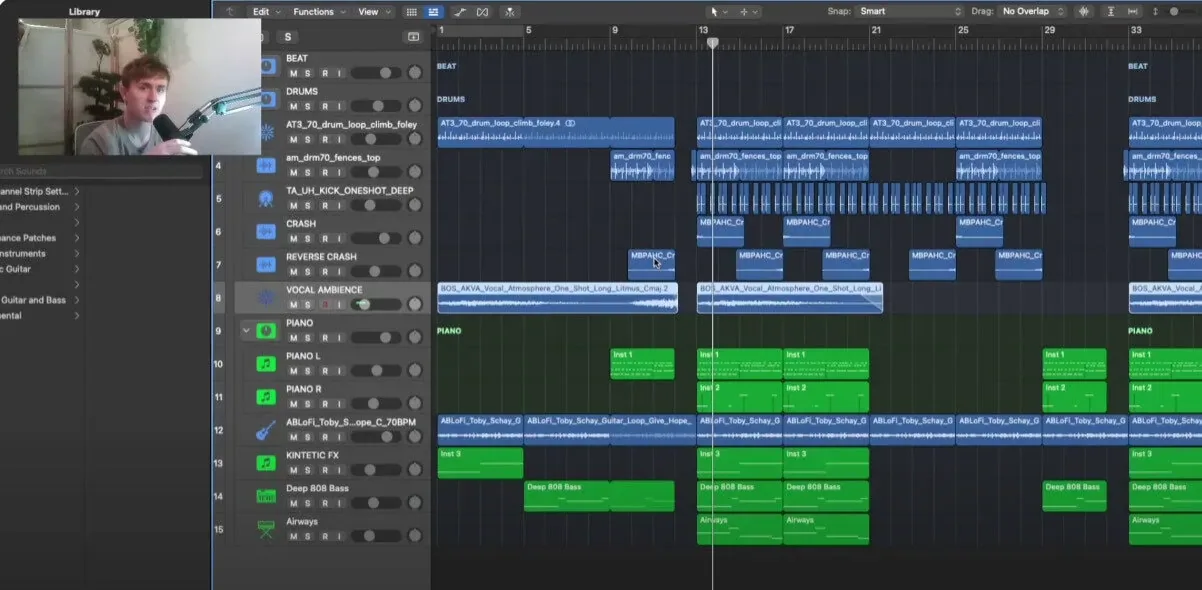Click the catch playhead icon

[510, 12]
